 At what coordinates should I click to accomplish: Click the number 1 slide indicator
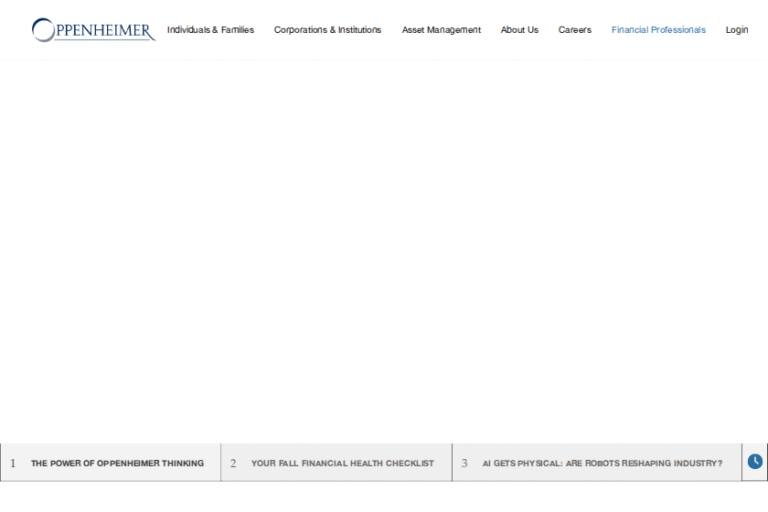click(13, 464)
